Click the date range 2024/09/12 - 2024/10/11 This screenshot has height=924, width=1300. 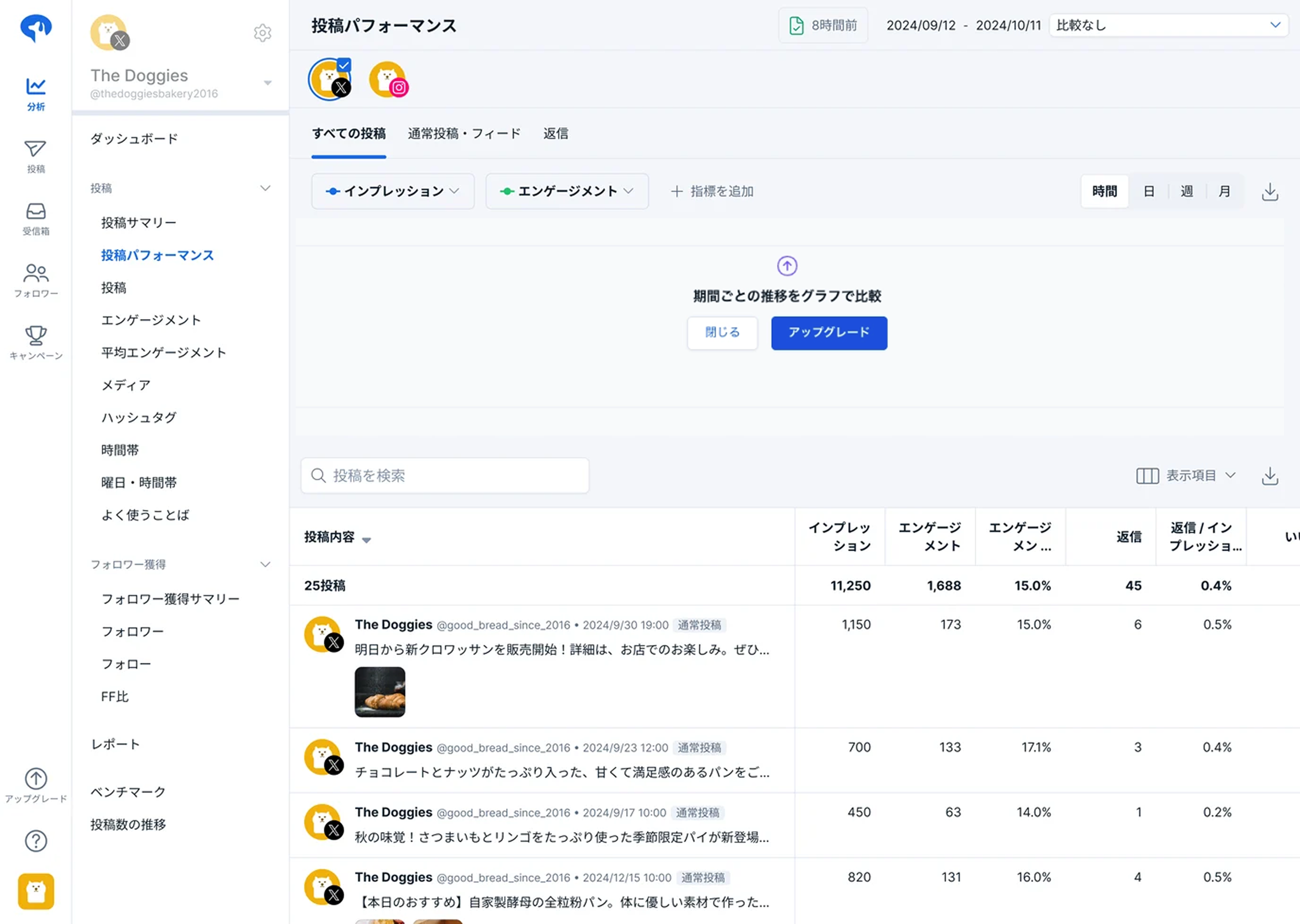pyautogui.click(x=963, y=26)
